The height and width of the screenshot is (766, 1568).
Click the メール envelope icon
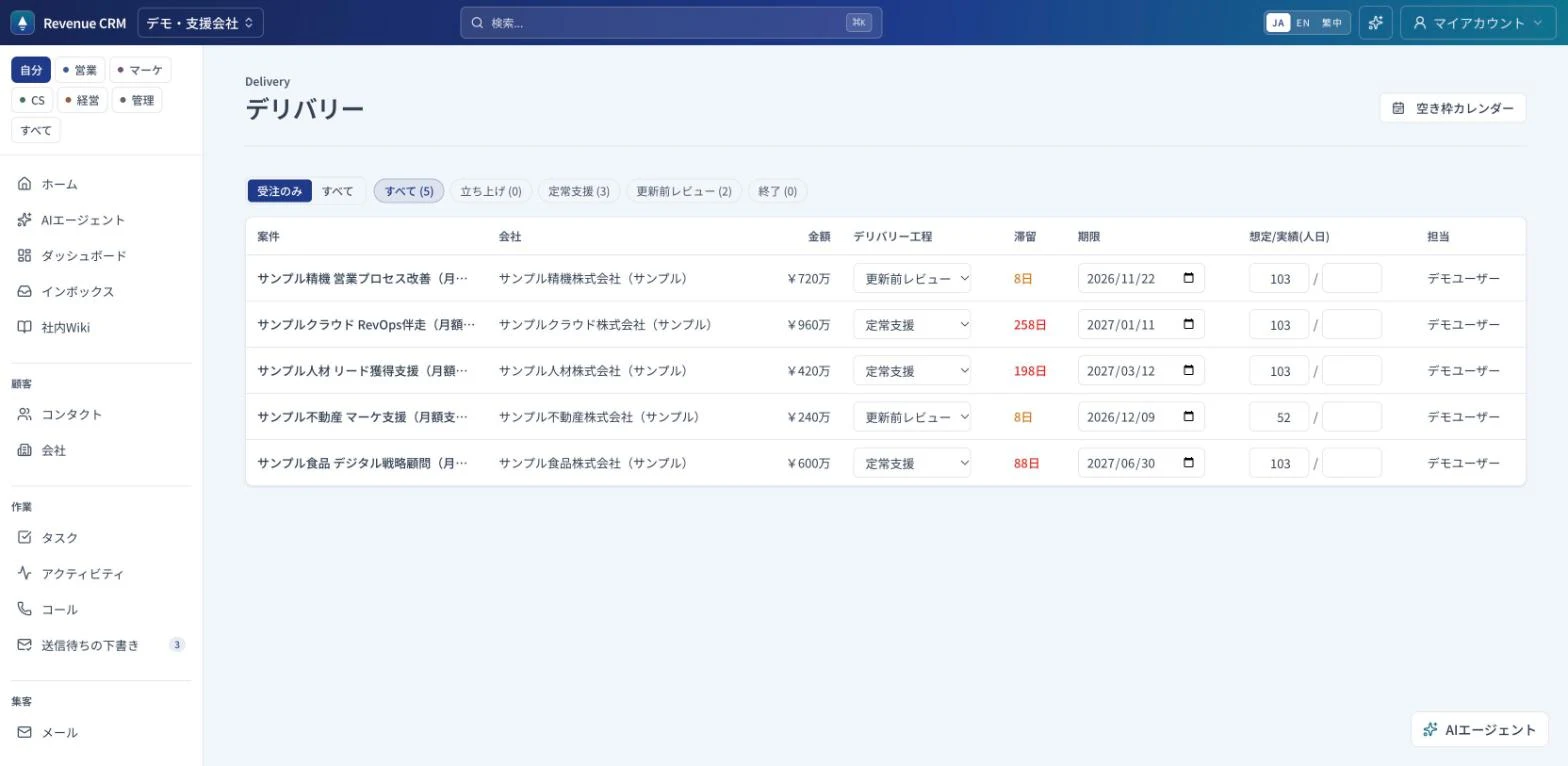(25, 733)
